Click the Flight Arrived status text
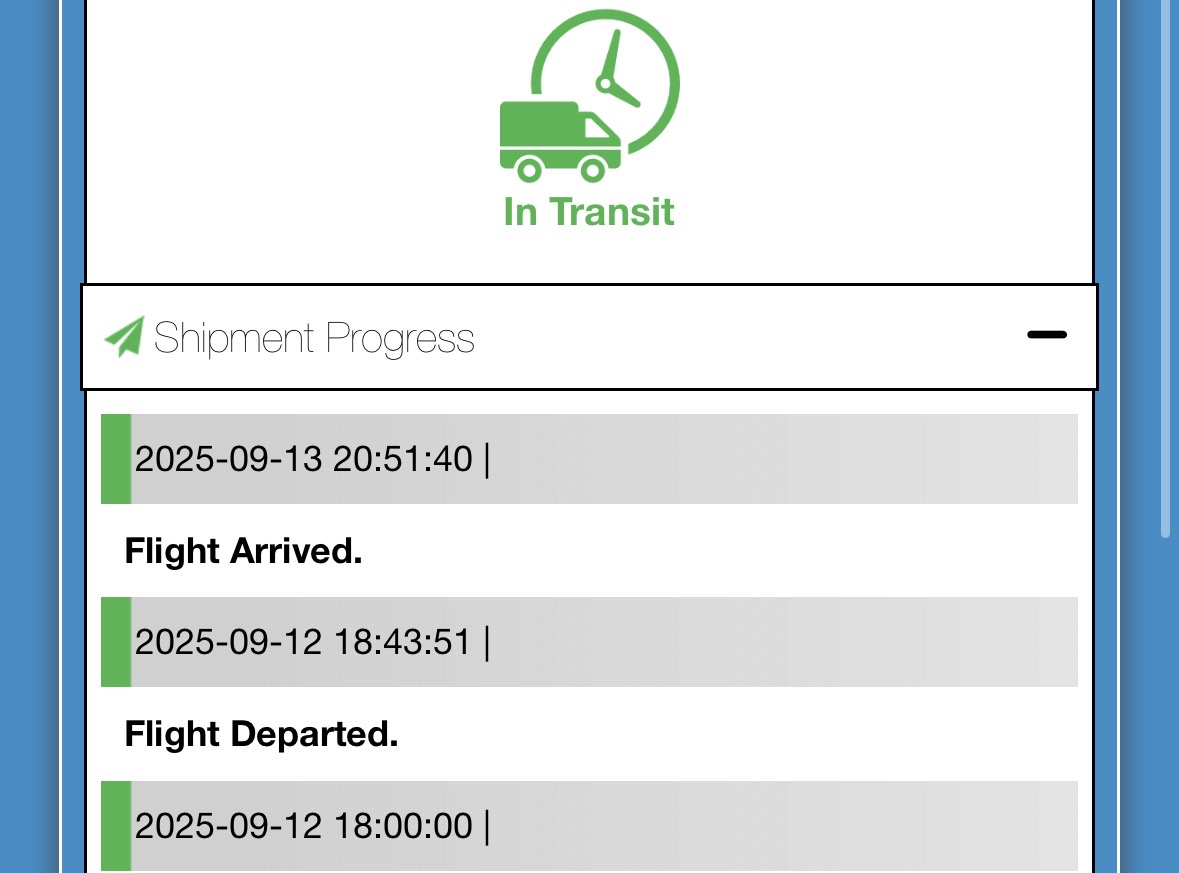1179x873 pixels. pyautogui.click(x=243, y=551)
